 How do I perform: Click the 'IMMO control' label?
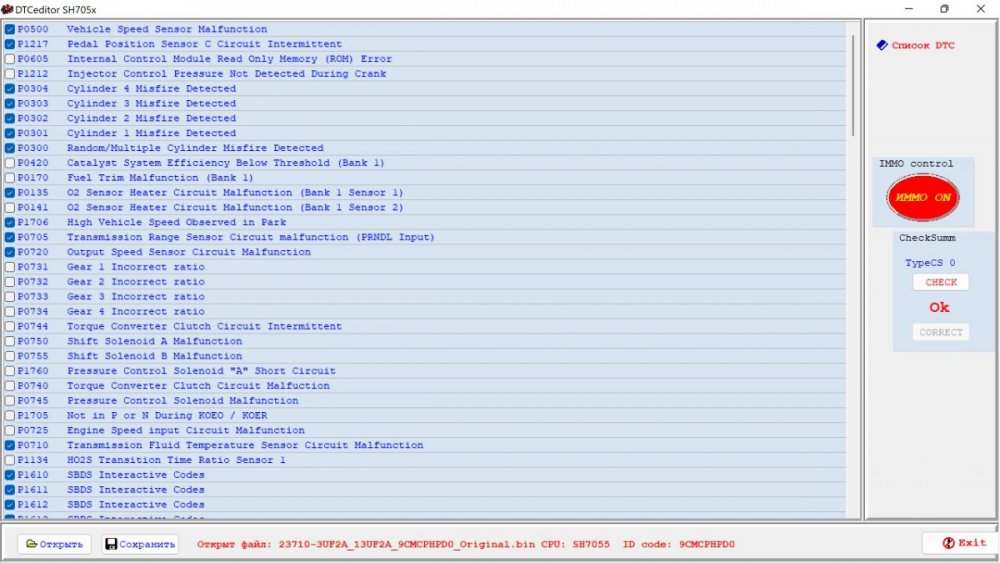click(916, 164)
